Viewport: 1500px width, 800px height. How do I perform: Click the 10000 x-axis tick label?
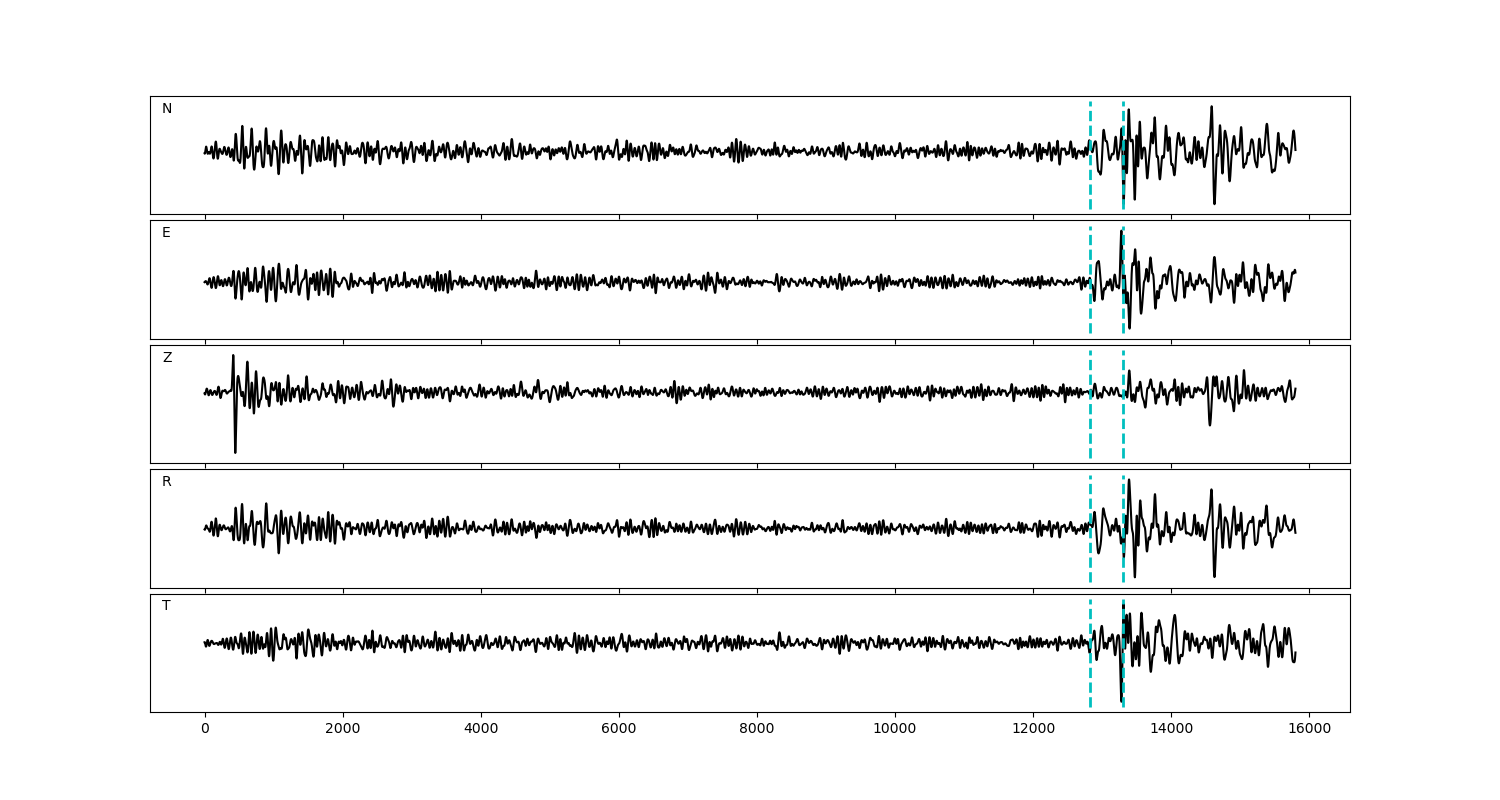[895, 730]
